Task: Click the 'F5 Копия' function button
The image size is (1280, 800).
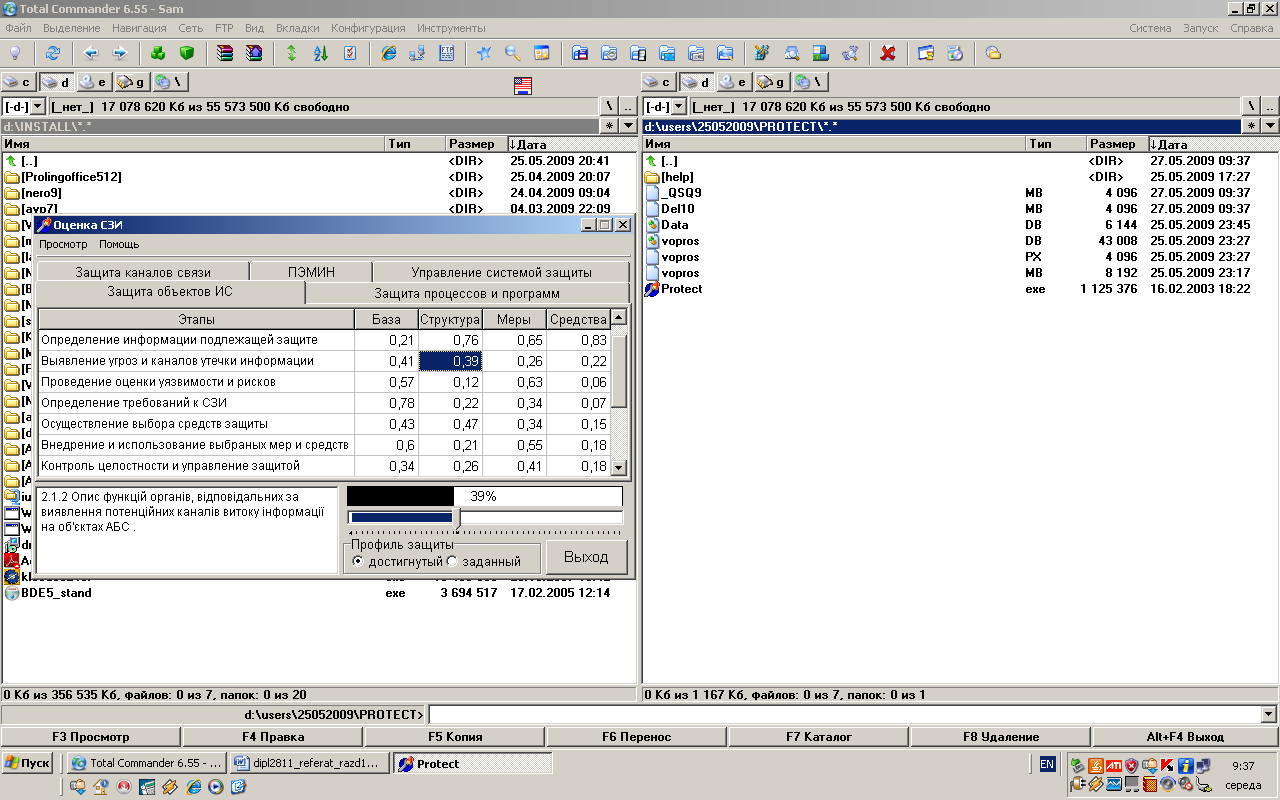Action: [x=455, y=737]
